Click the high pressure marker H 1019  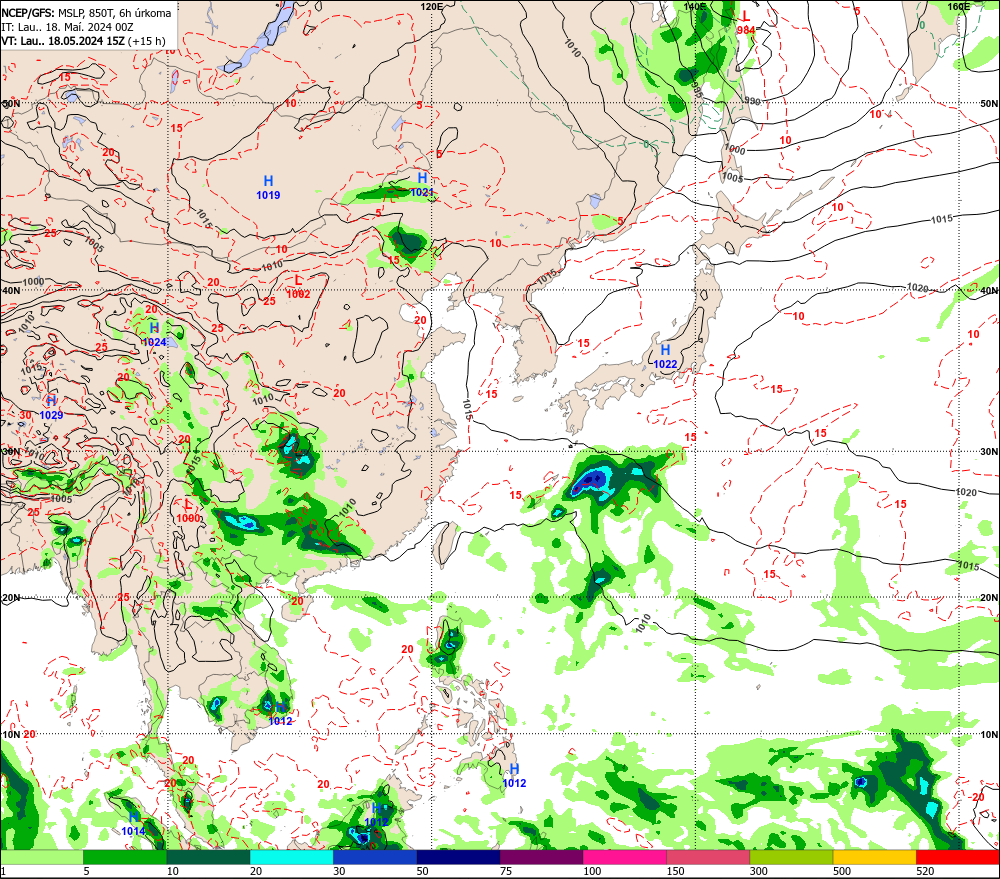click(x=268, y=188)
